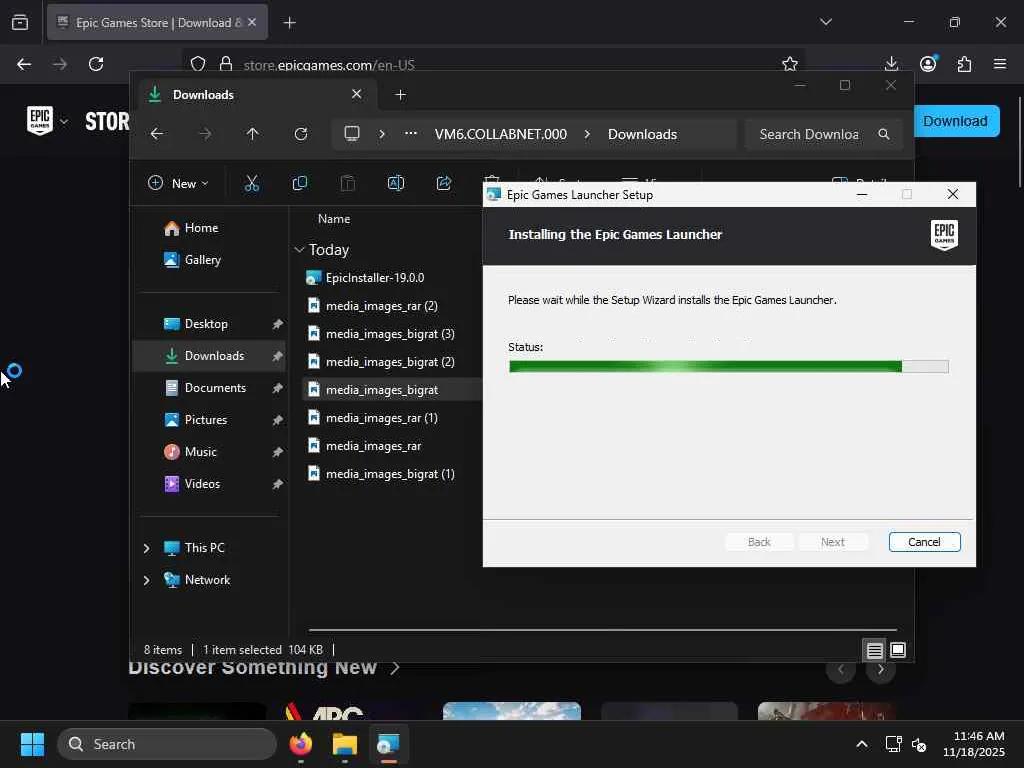The width and height of the screenshot is (1024, 768).
Task: Open Desktop in navigation pane
Action: pyautogui.click(x=206, y=324)
